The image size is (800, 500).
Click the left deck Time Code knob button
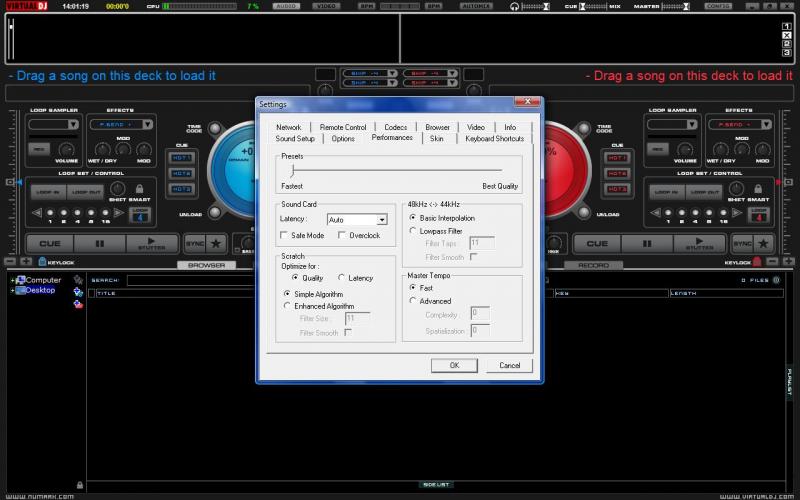(215, 128)
